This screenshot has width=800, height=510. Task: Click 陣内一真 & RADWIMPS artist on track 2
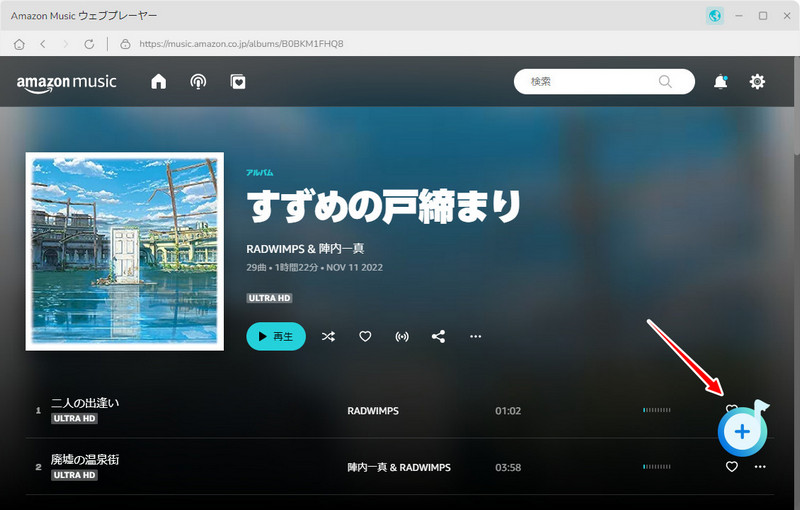pos(399,468)
